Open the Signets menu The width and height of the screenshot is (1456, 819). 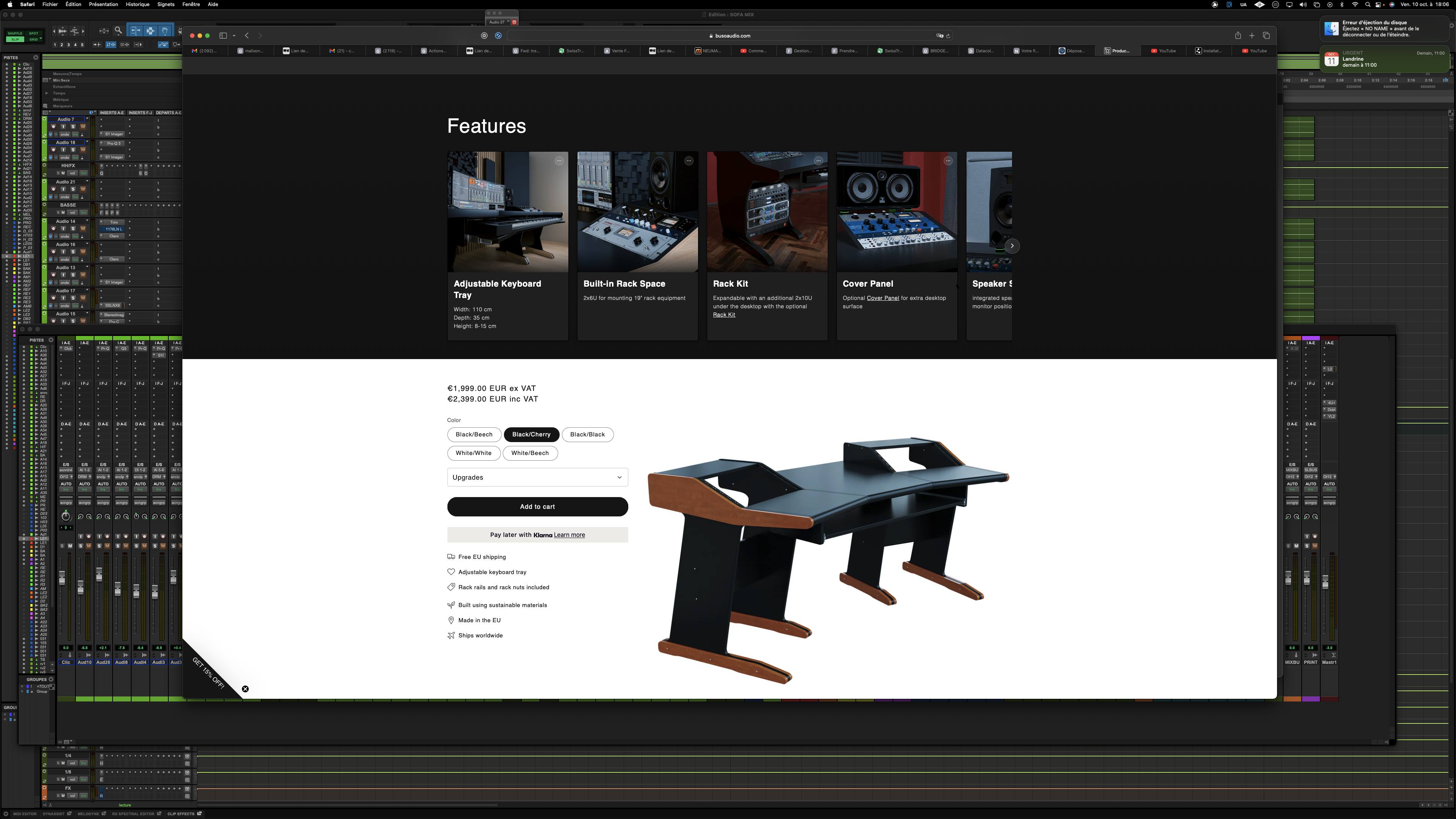(x=166, y=5)
